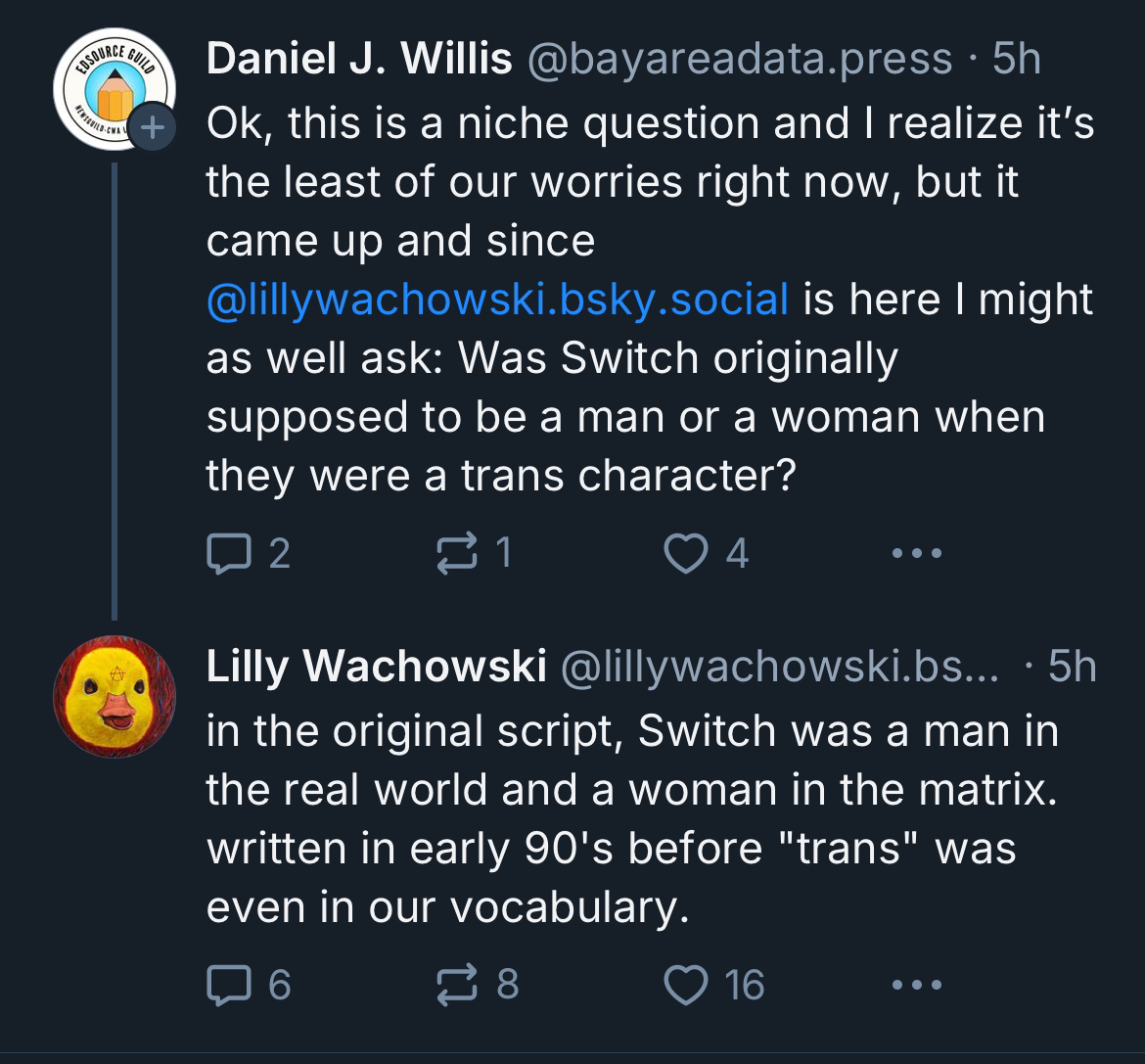The width and height of the screenshot is (1145, 1064).
Task: Open more options on Daniel's post
Action: click(917, 554)
